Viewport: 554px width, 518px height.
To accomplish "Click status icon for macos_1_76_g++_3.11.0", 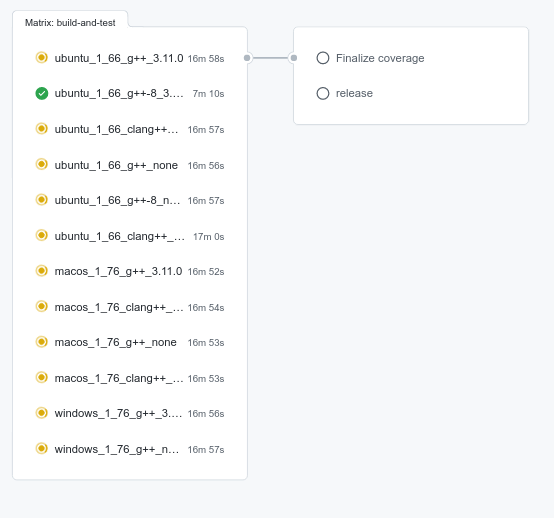I will [x=42, y=271].
